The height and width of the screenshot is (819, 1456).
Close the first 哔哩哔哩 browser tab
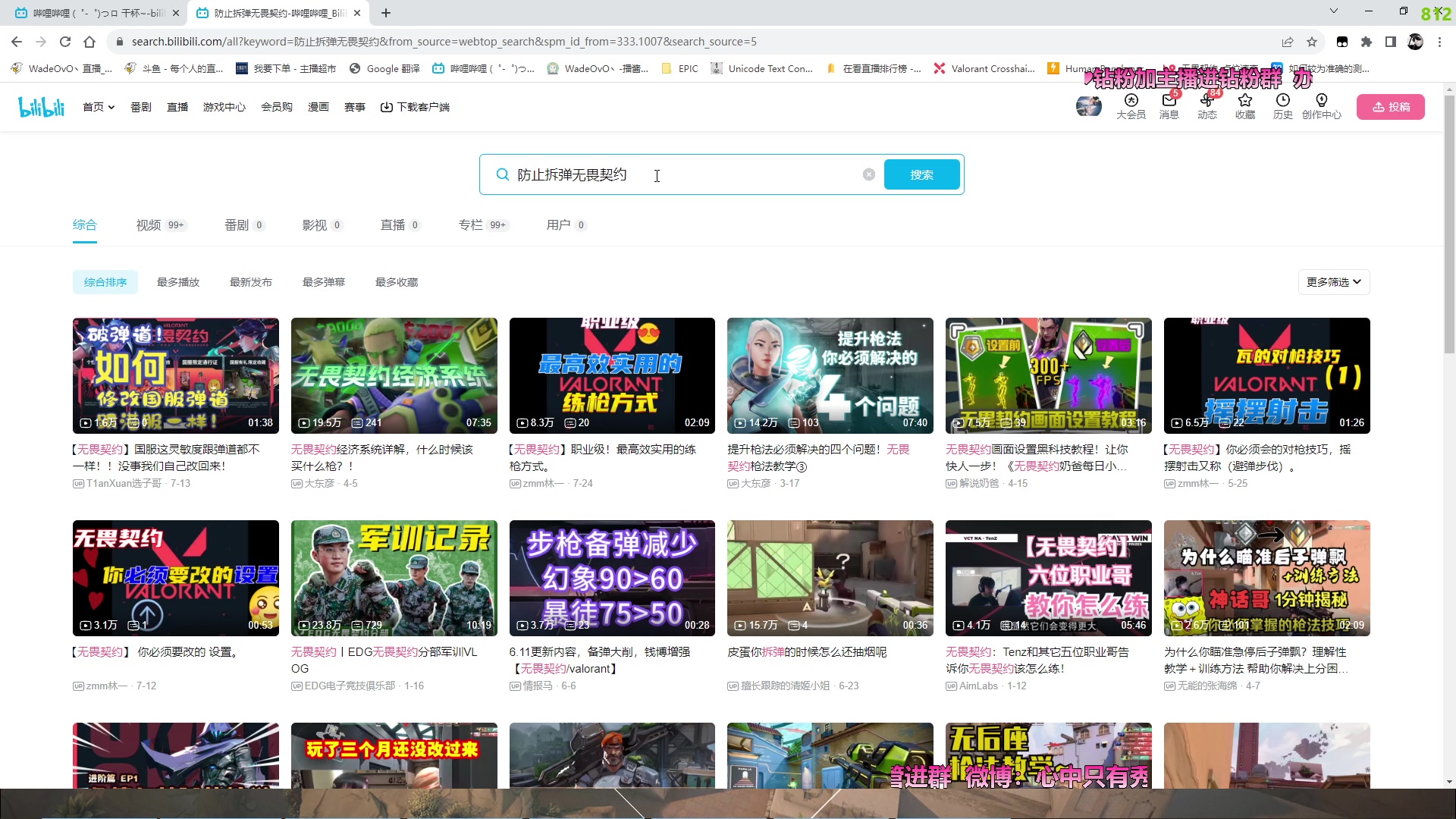176,13
